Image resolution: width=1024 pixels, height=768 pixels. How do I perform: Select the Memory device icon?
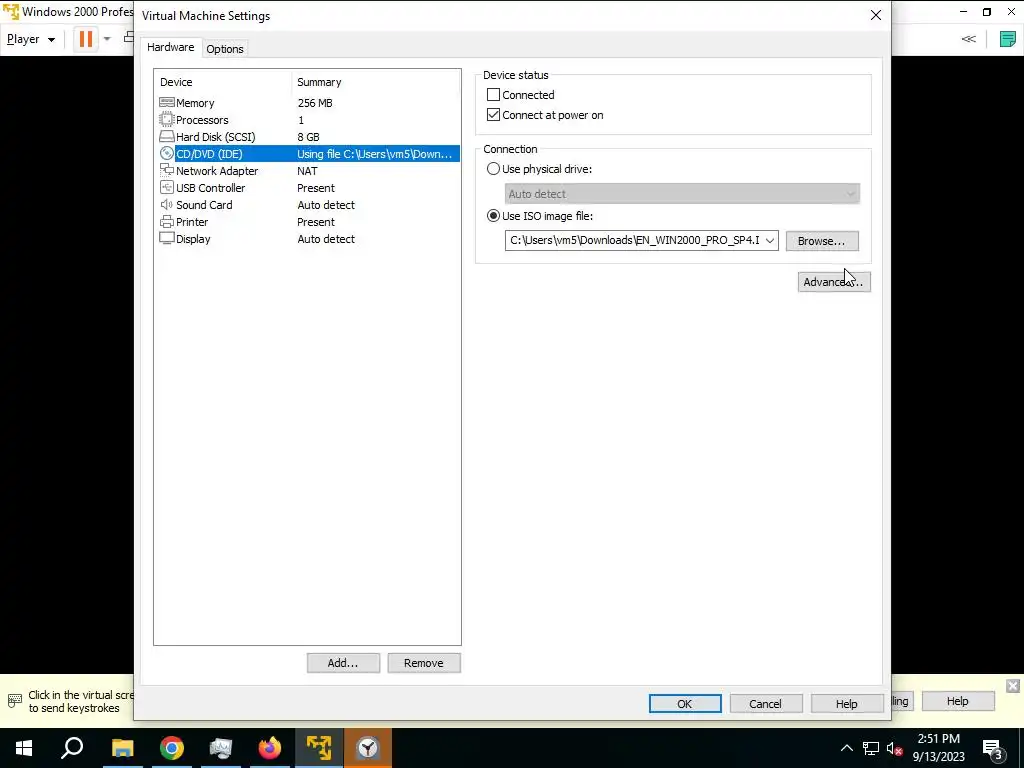click(167, 103)
